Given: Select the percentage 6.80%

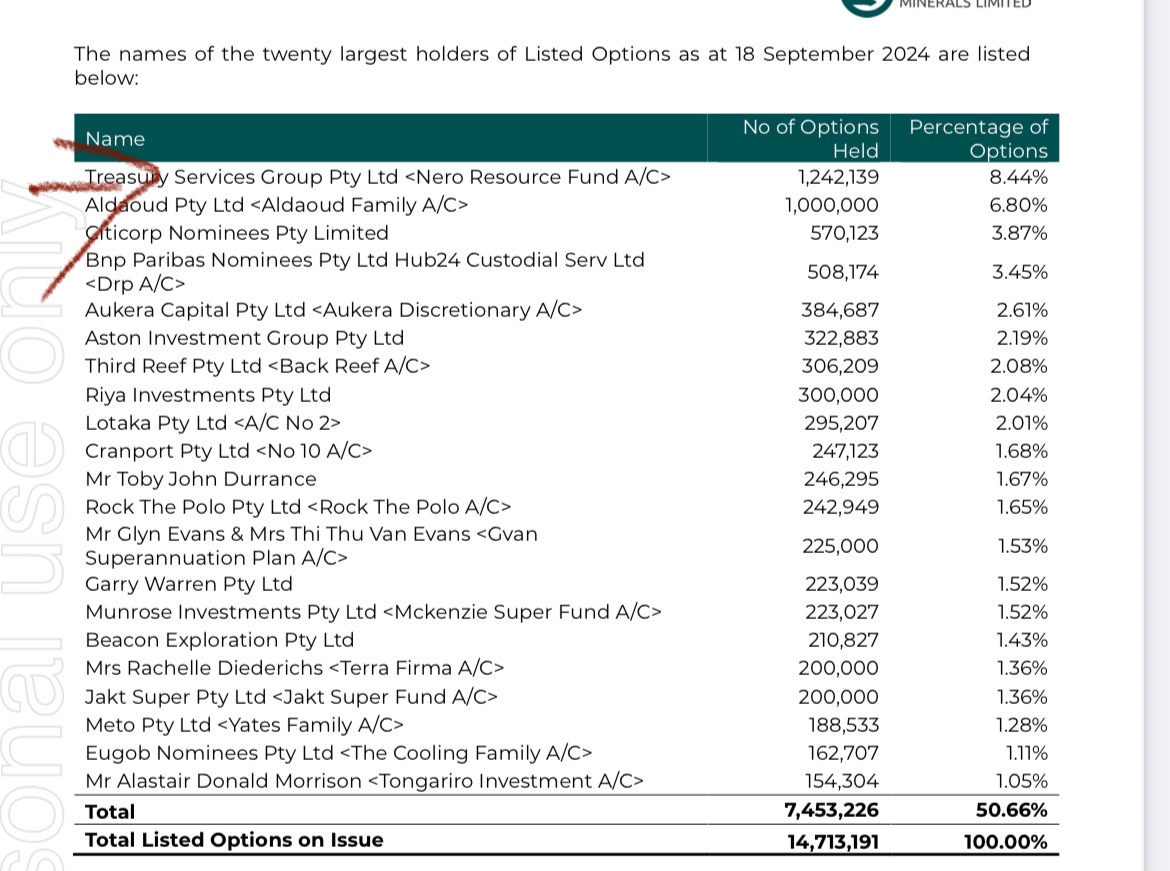Looking at the screenshot, I should tap(1019, 205).
